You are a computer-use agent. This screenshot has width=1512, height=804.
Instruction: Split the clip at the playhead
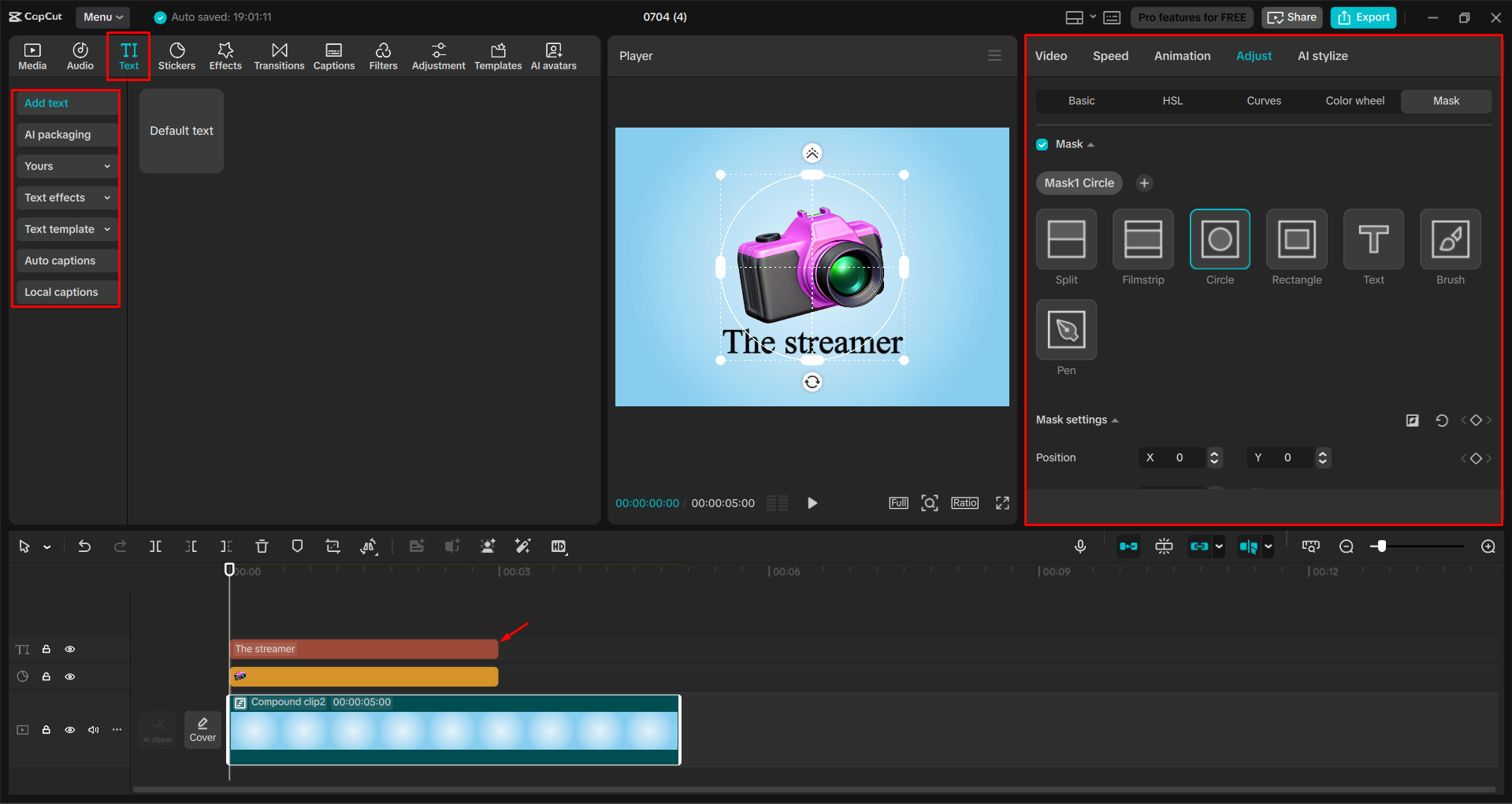tap(155, 546)
